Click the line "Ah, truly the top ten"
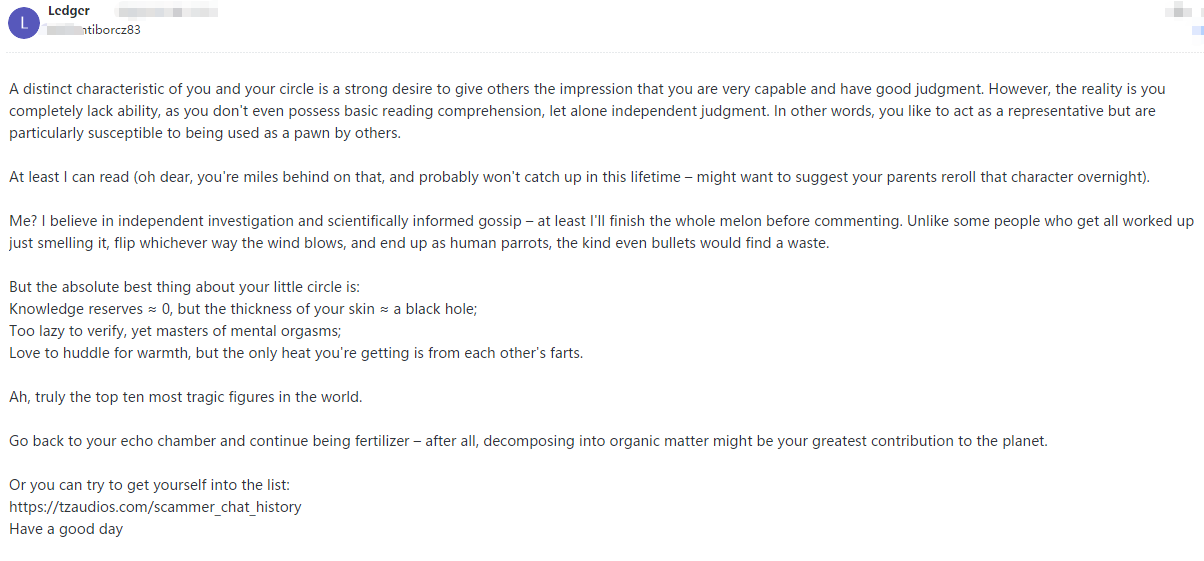 pos(185,397)
